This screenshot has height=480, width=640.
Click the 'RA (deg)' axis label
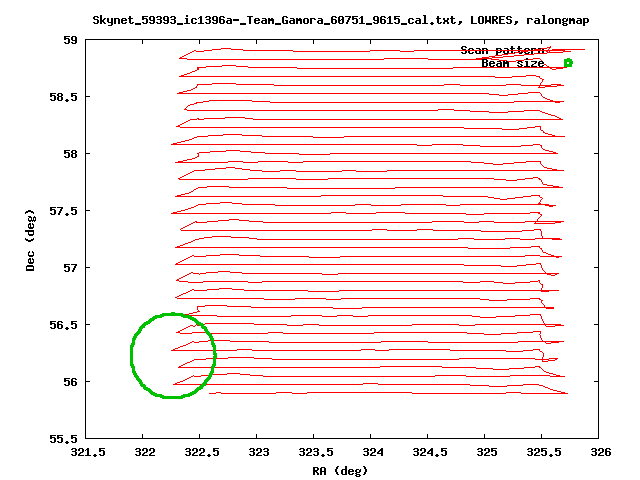tap(340, 471)
